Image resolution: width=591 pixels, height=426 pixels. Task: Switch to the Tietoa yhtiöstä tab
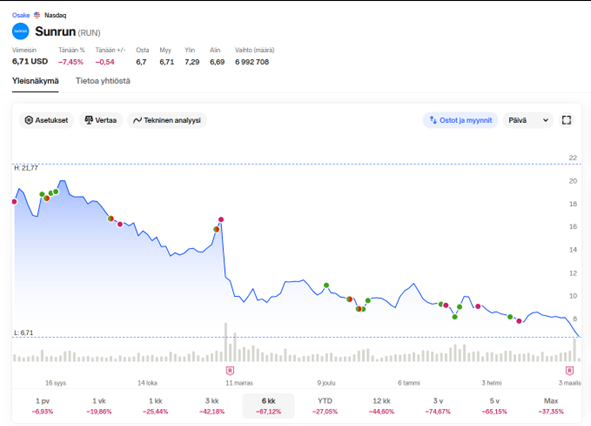click(x=103, y=81)
